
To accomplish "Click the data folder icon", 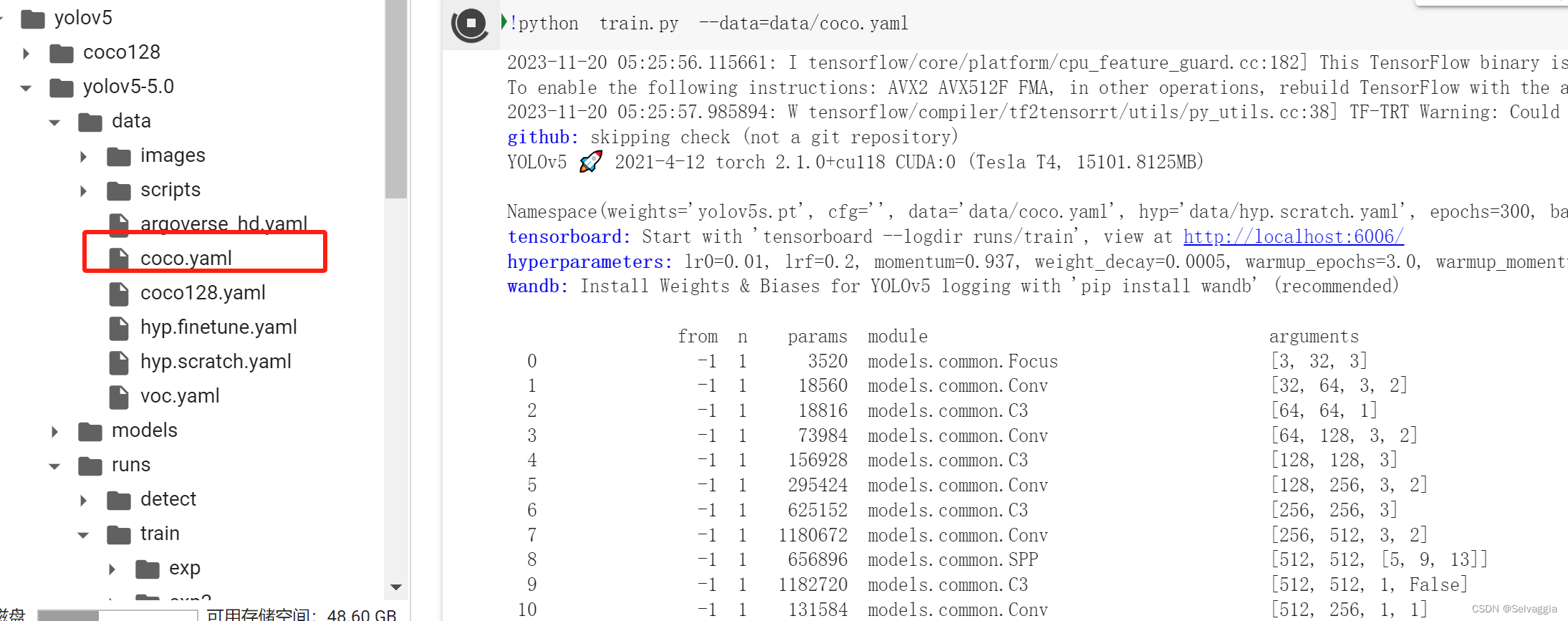I will click(x=90, y=122).
